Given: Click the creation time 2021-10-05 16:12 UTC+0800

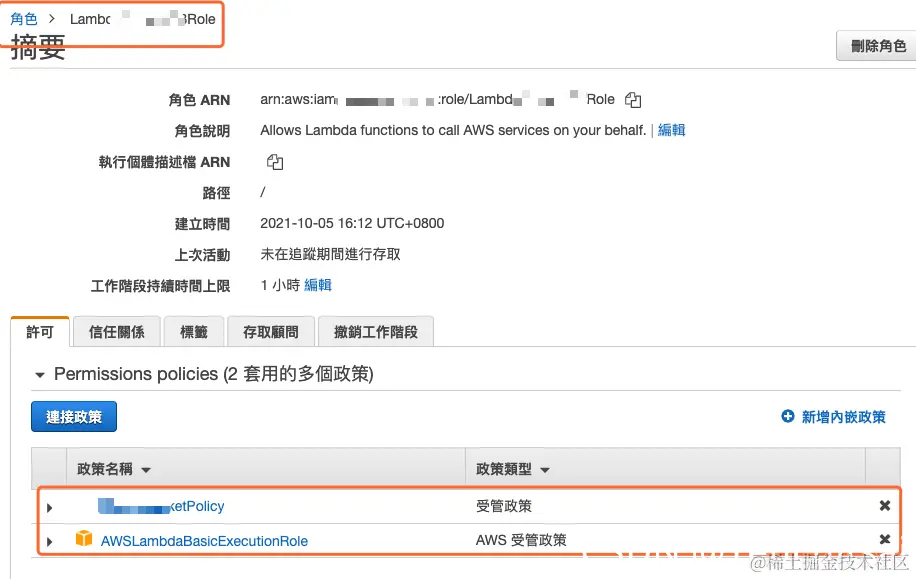Looking at the screenshot, I should click(x=352, y=223).
